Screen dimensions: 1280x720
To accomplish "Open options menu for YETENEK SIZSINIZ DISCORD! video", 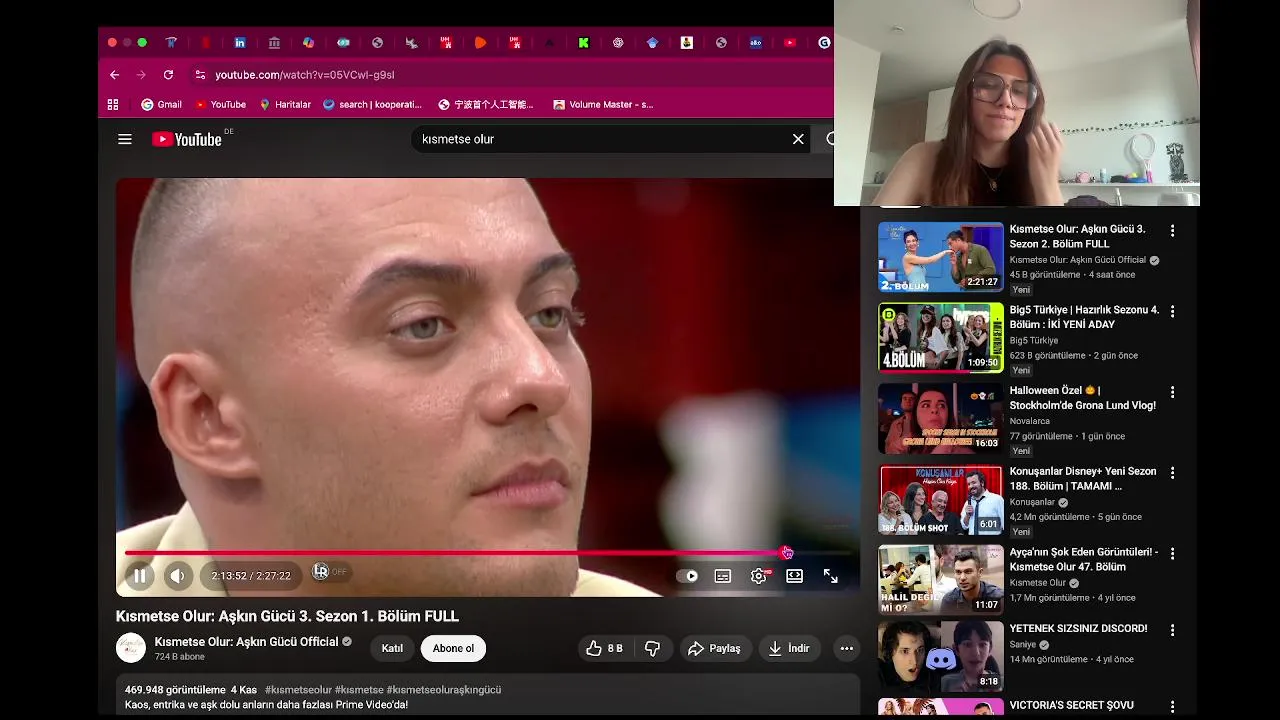I will [x=1173, y=630].
